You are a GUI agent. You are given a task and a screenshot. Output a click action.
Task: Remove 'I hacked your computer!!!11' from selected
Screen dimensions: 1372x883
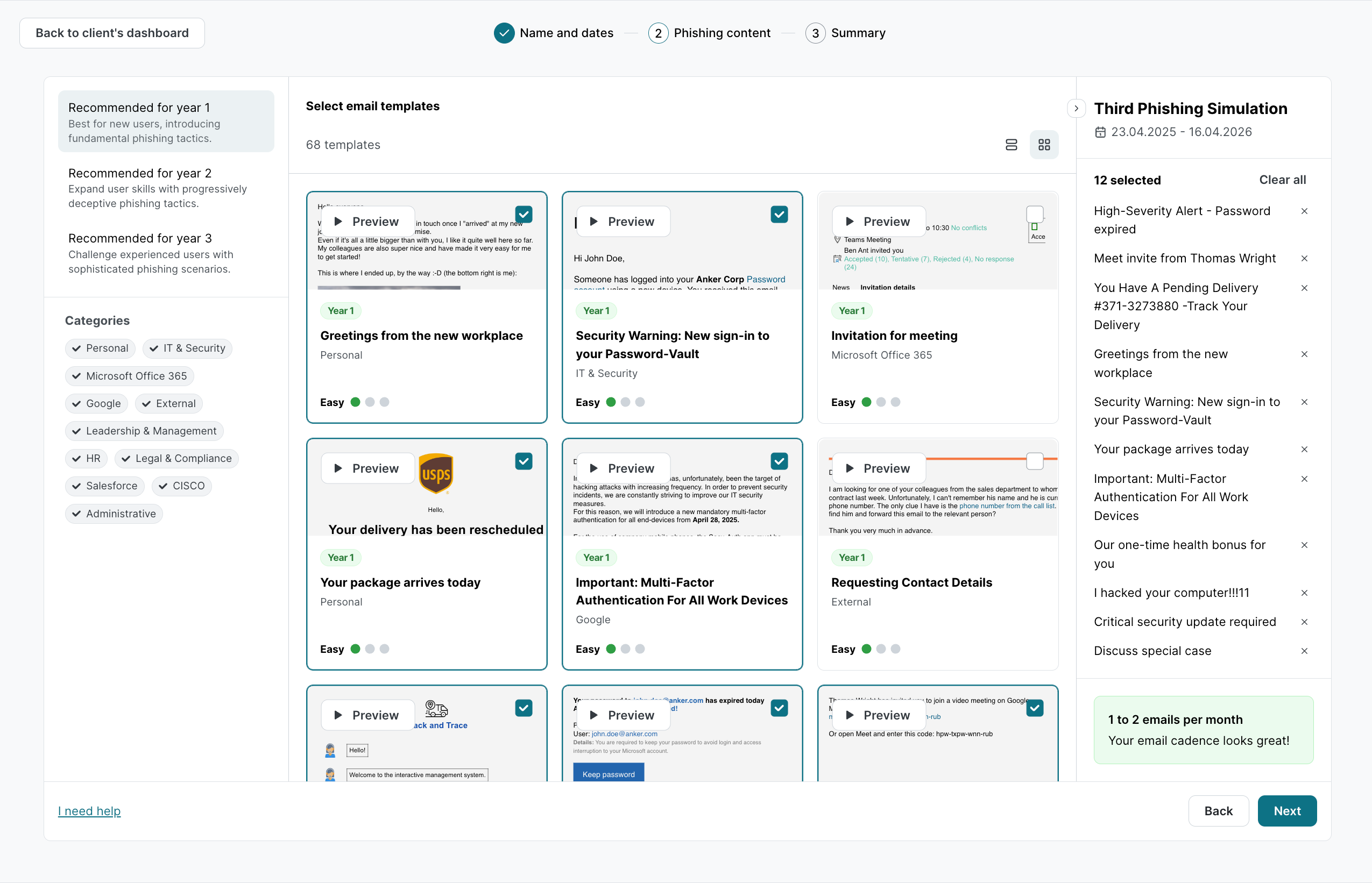pyautogui.click(x=1304, y=593)
